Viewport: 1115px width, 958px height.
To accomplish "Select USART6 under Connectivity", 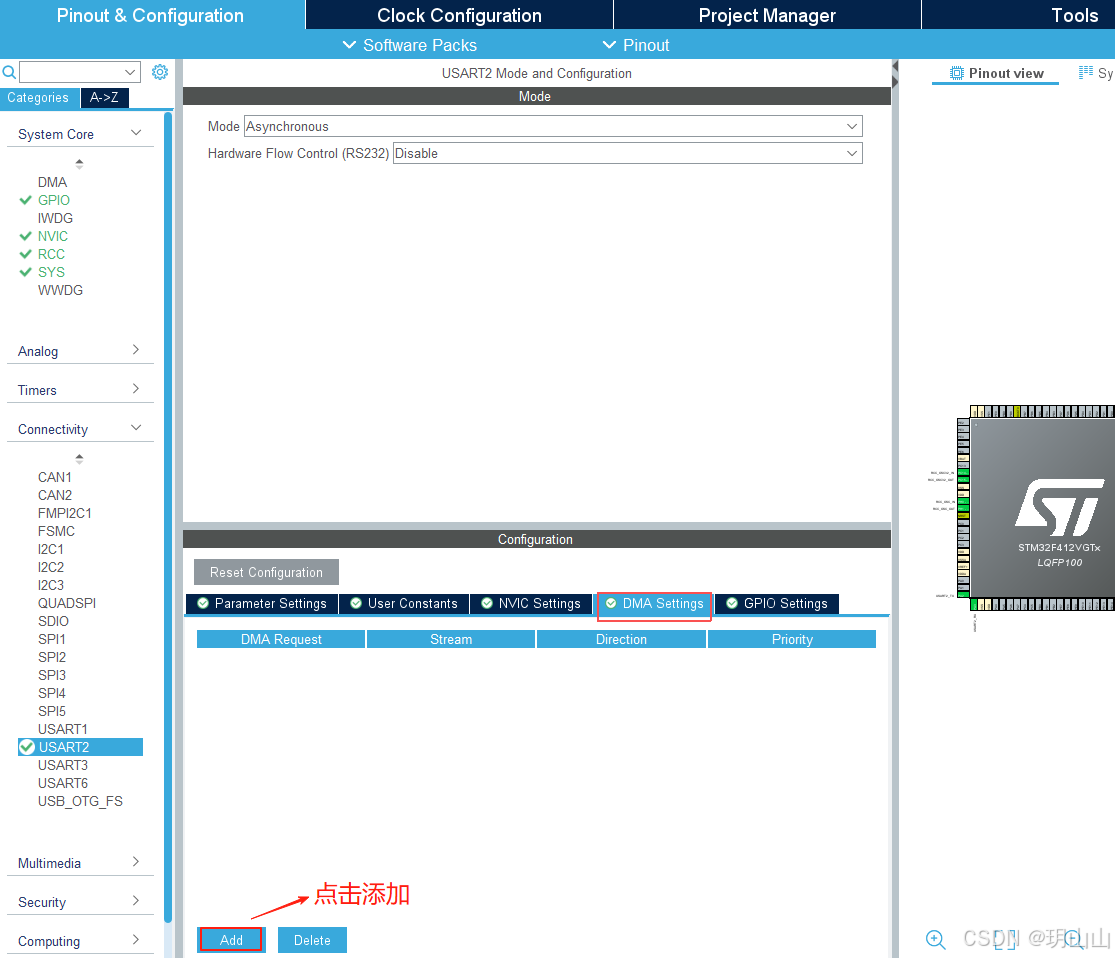I will [63, 783].
